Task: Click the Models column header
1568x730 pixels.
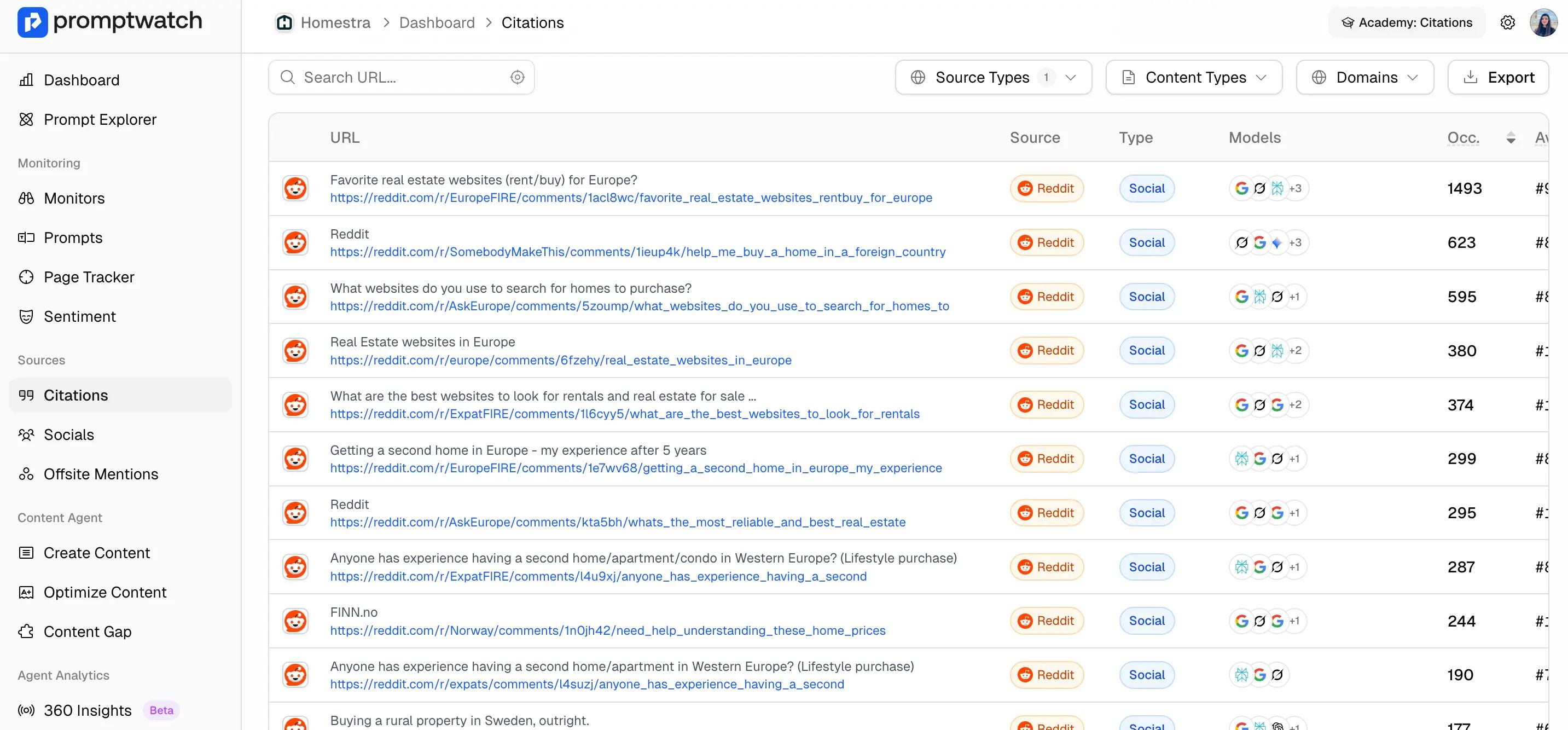Action: tap(1255, 137)
